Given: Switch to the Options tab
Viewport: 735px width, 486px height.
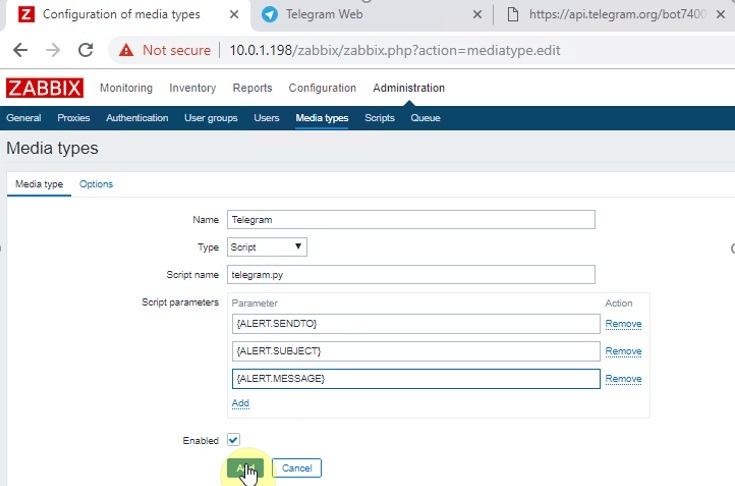Looking at the screenshot, I should [x=96, y=184].
